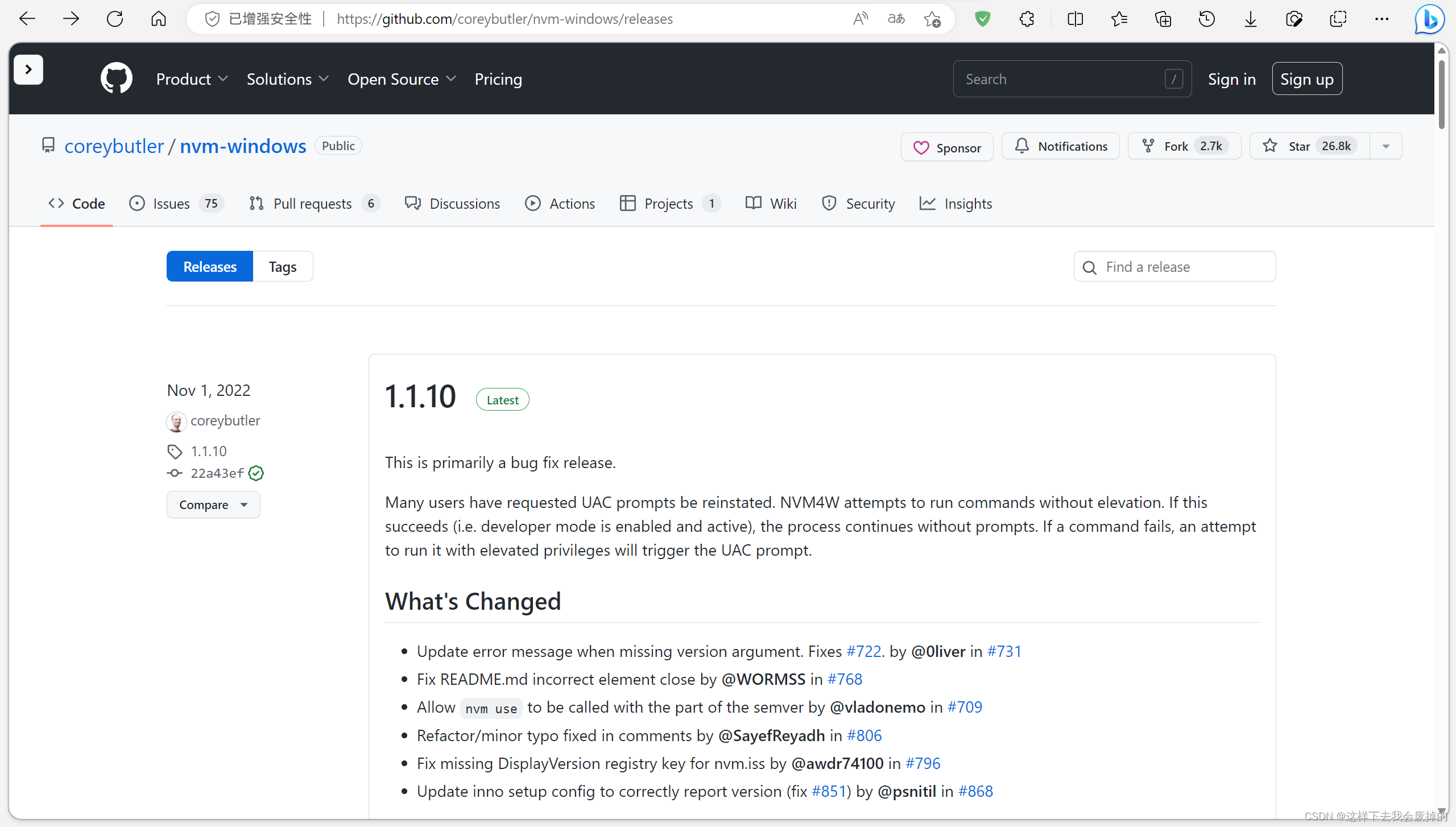
Task: Open the Star list dropdown arrow
Action: pyautogui.click(x=1386, y=146)
